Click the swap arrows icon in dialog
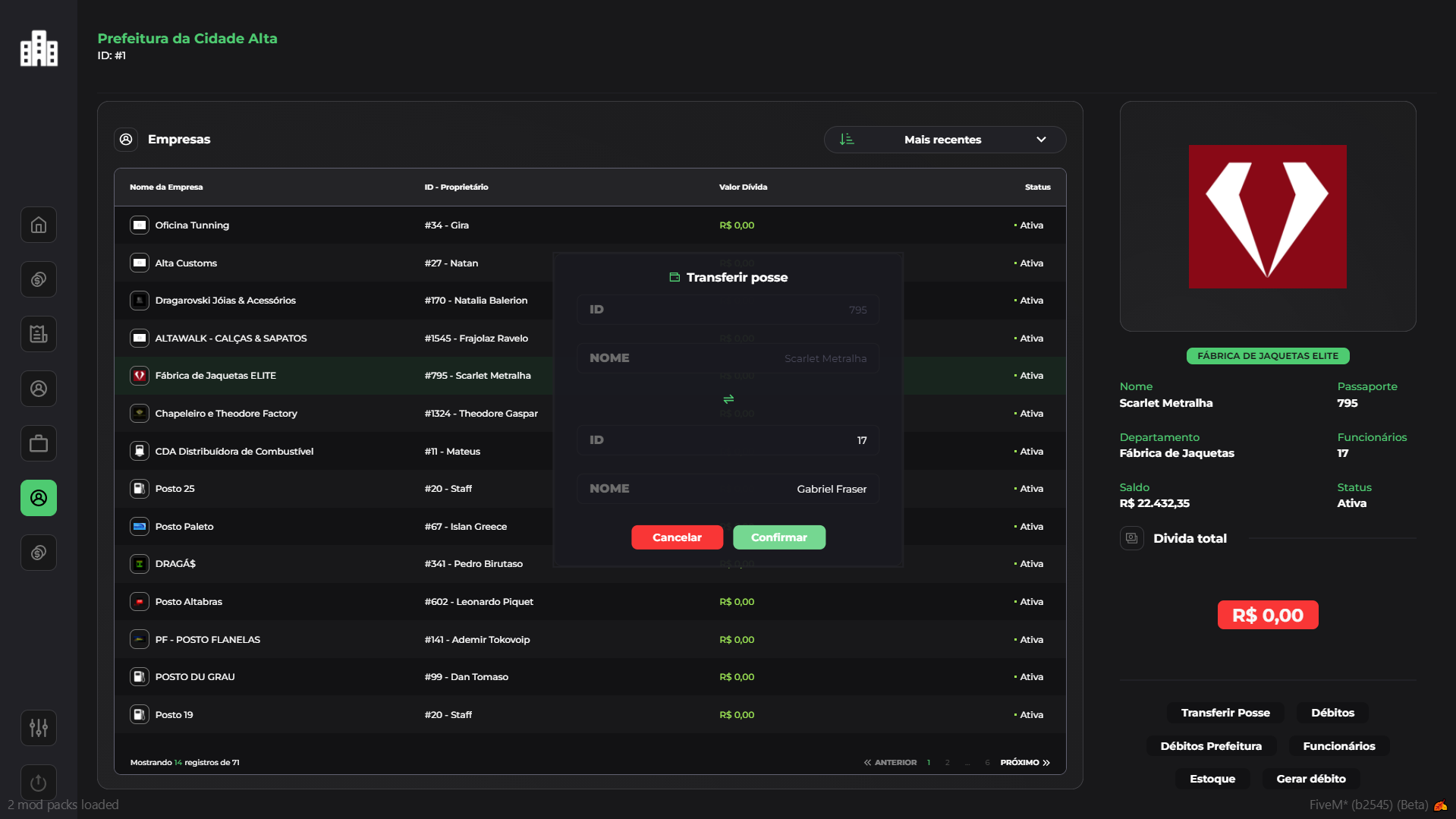 [728, 399]
